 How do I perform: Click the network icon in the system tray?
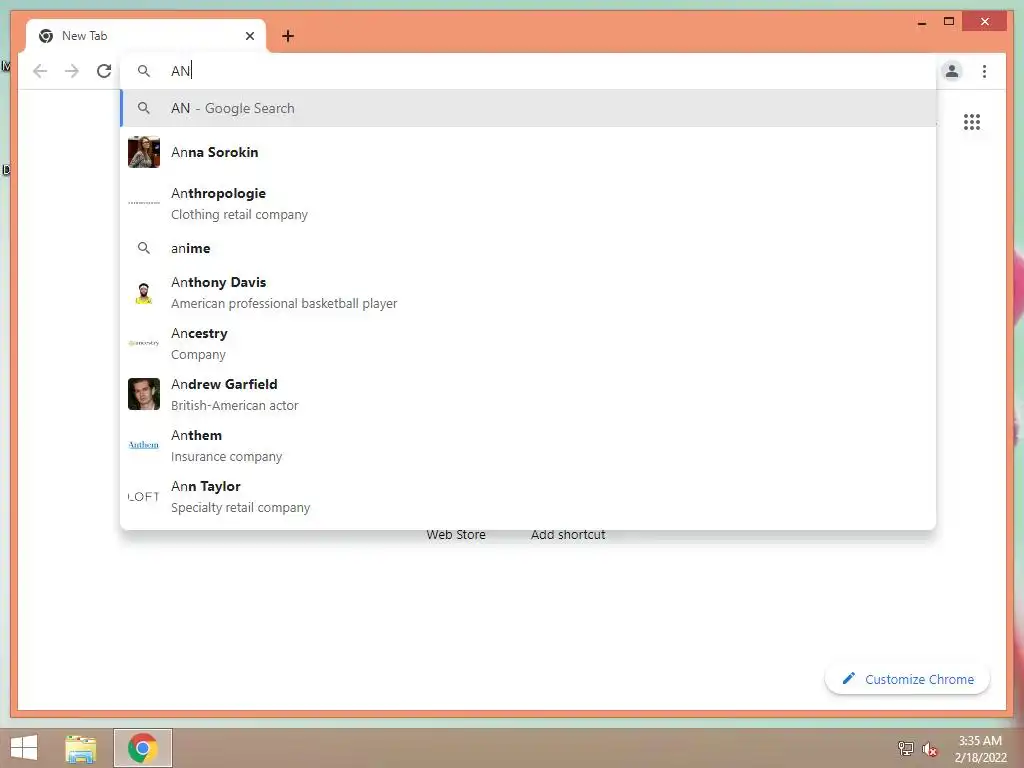pyautogui.click(x=906, y=748)
